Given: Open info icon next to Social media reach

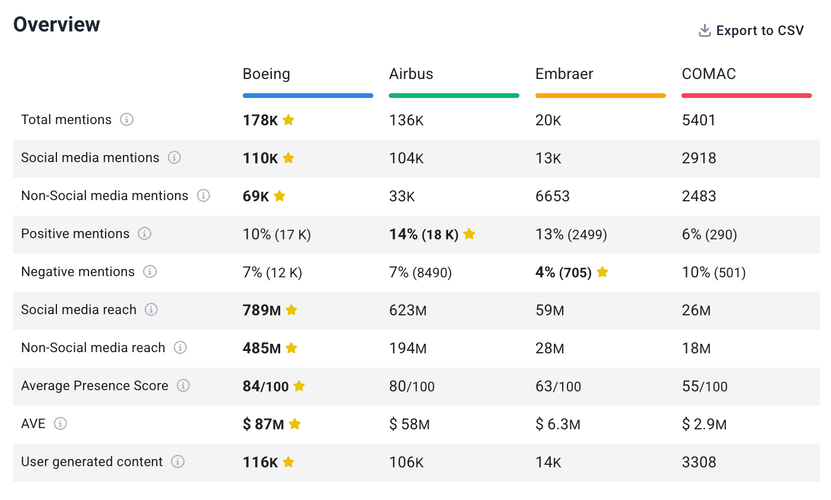Looking at the screenshot, I should pos(152,310).
